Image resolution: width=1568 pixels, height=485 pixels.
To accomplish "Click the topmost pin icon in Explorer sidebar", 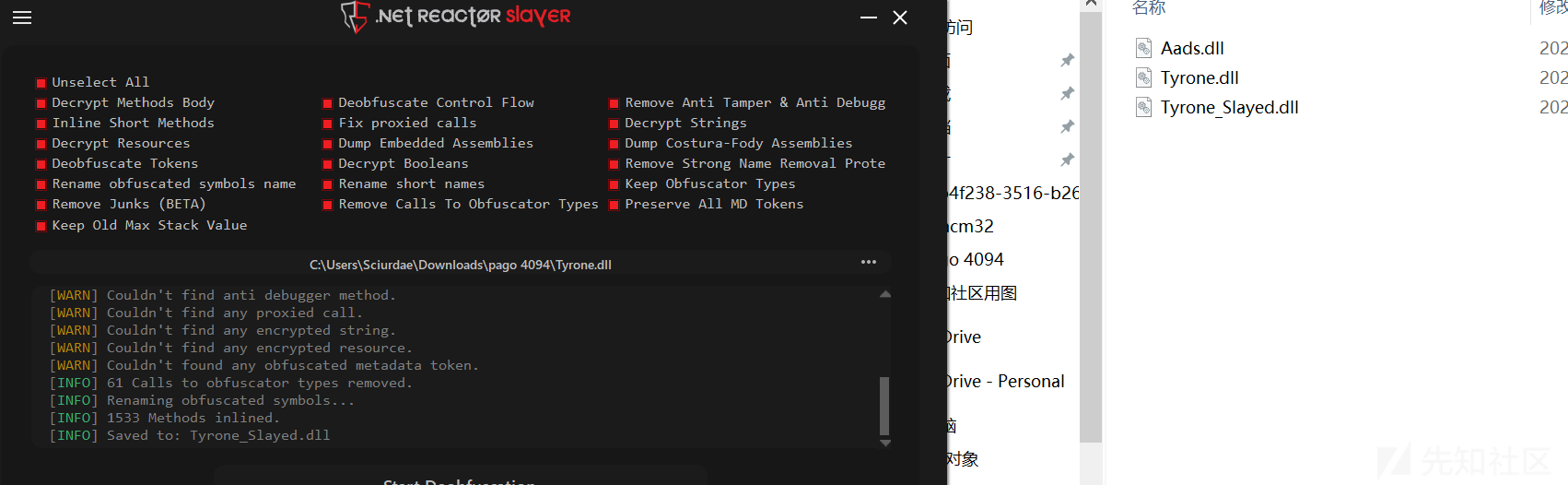I will (x=1067, y=60).
